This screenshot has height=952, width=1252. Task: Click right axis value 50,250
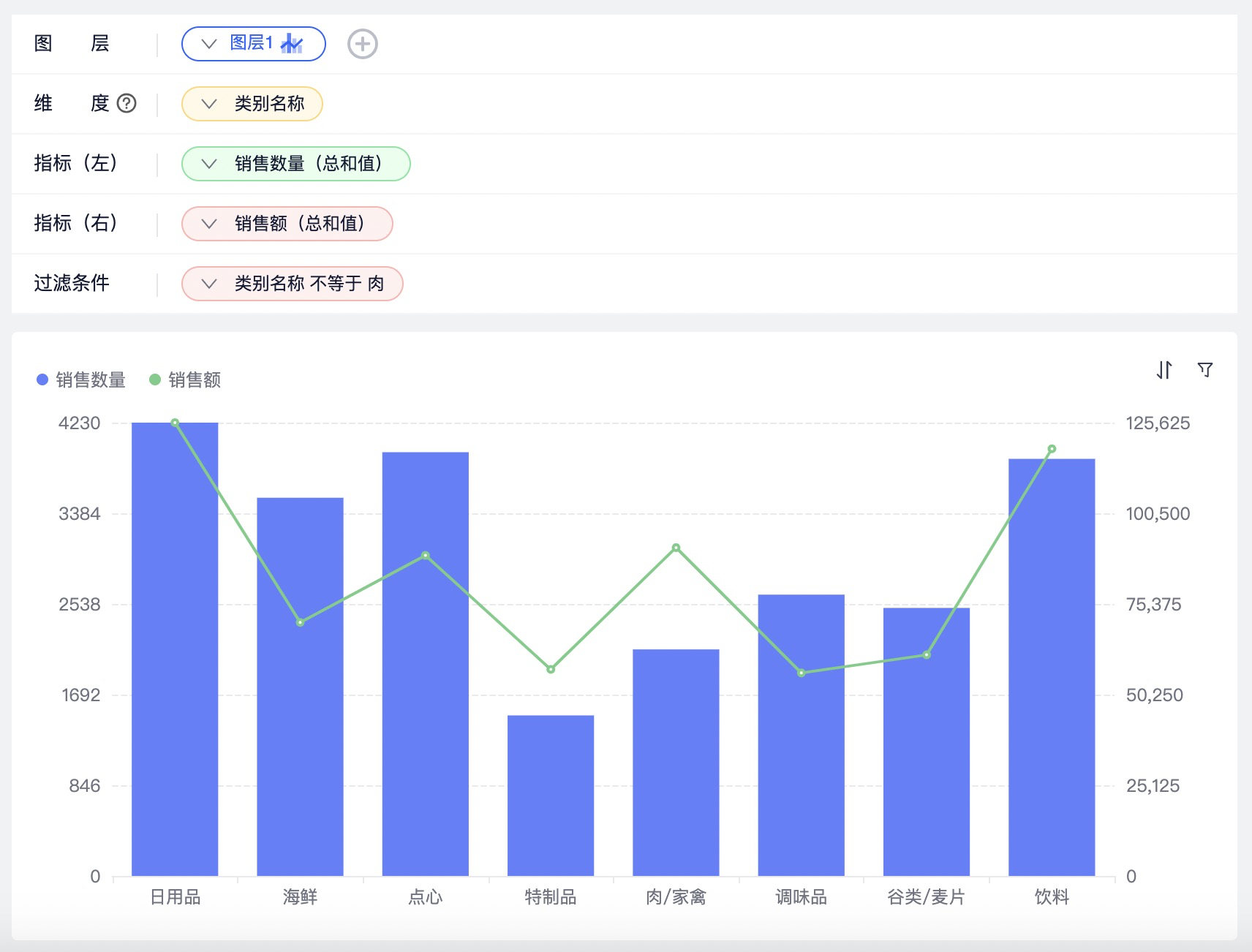pos(1154,695)
